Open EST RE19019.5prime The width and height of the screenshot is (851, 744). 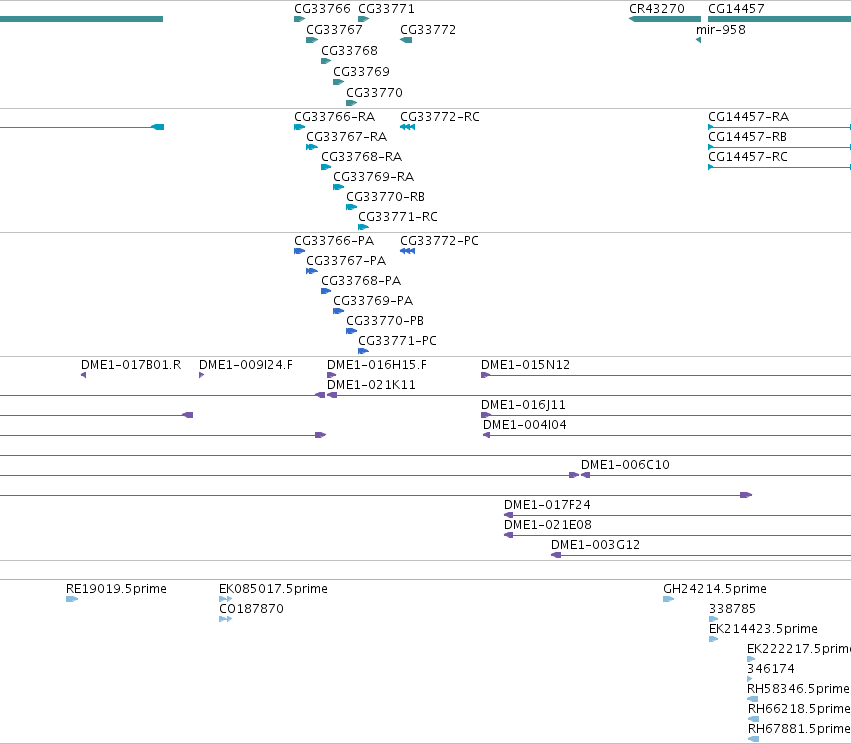click(116, 589)
